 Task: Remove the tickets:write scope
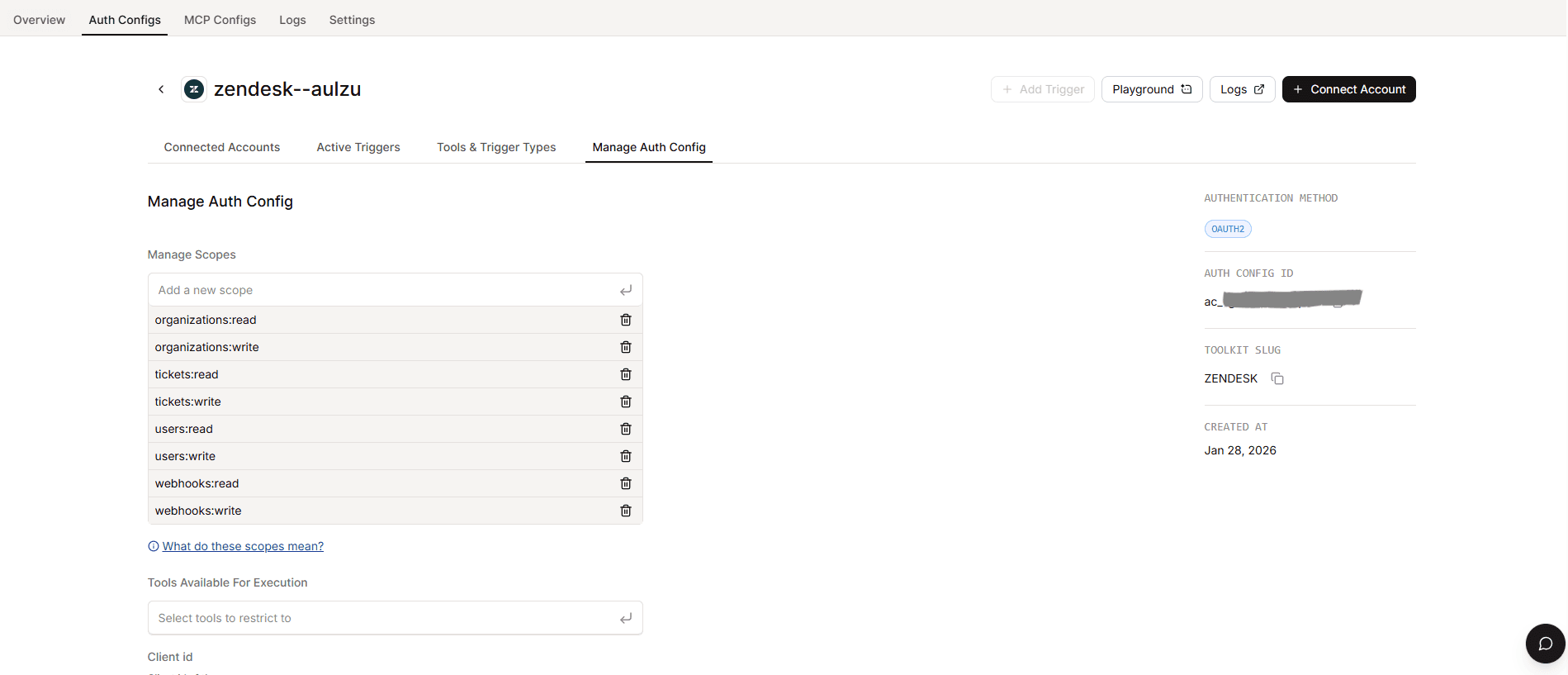click(626, 402)
